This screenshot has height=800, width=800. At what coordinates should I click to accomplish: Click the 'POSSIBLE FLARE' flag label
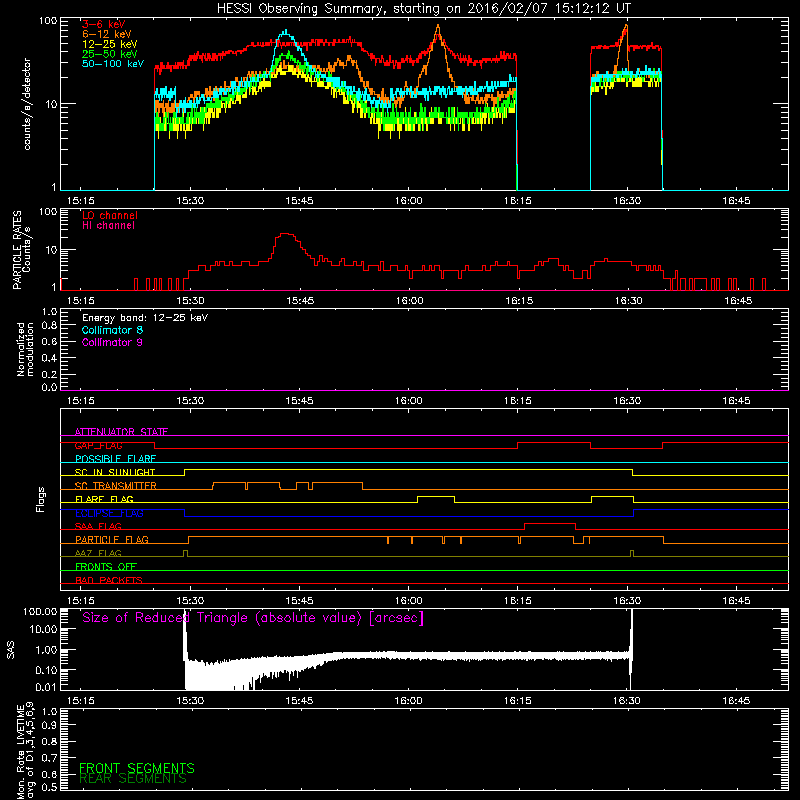pos(115,459)
